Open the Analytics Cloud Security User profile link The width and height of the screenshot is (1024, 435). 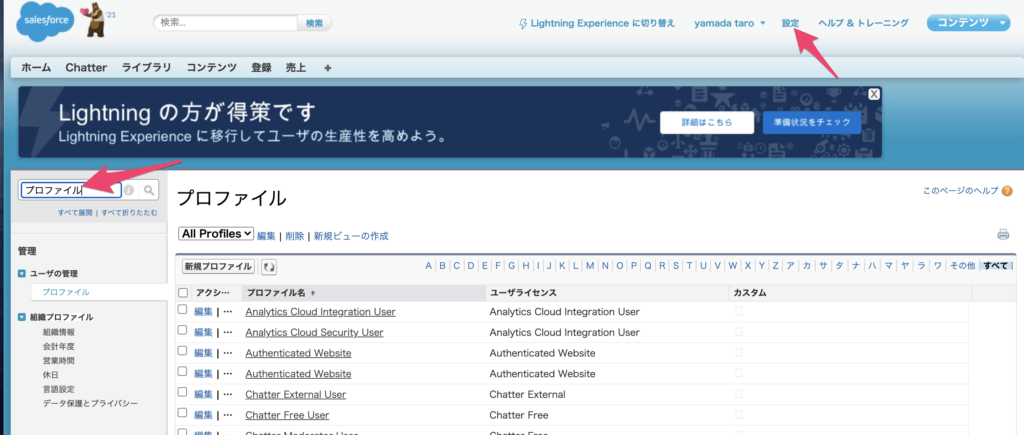pyautogui.click(x=314, y=332)
